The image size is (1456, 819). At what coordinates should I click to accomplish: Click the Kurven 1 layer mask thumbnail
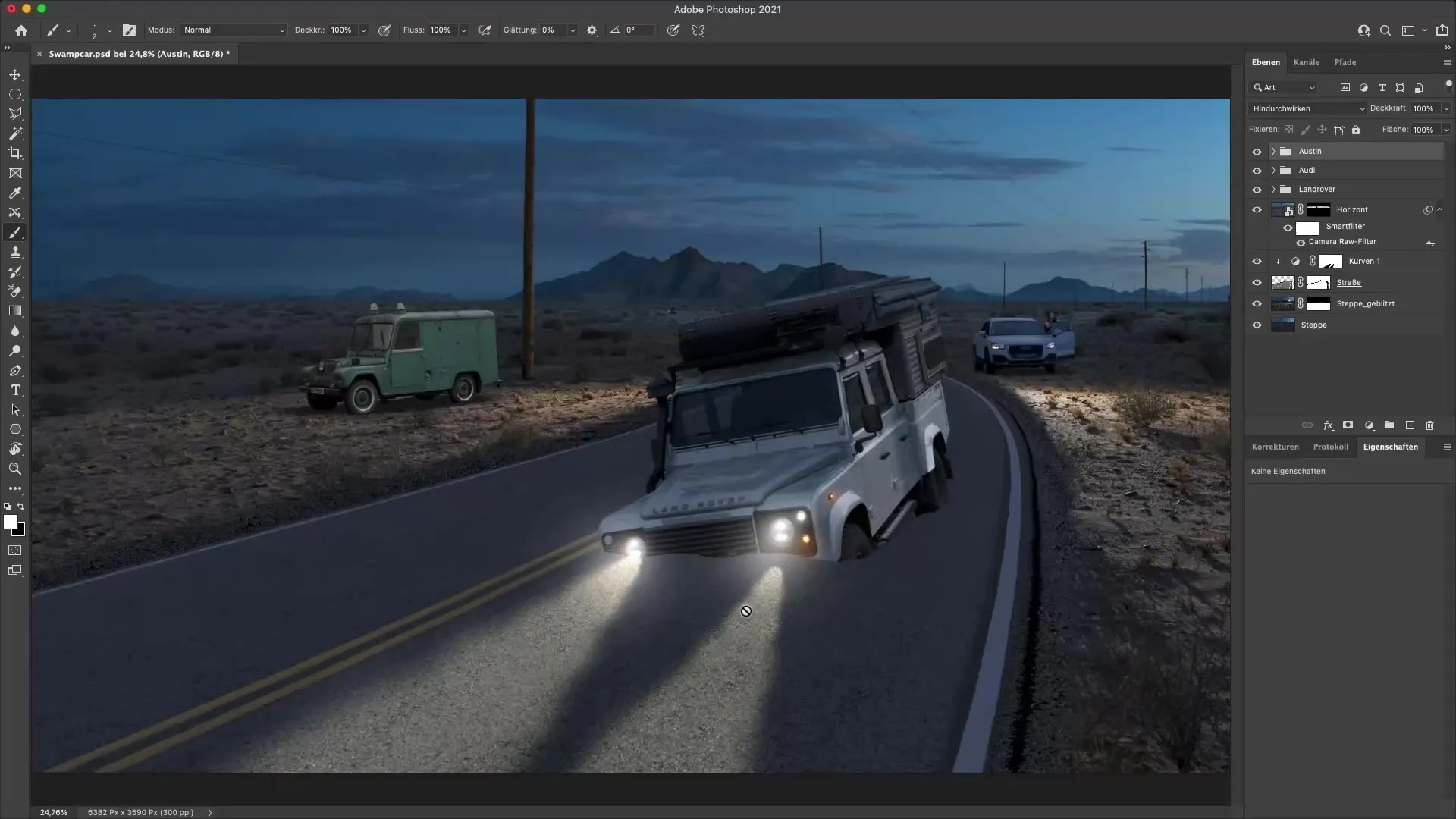(x=1331, y=261)
